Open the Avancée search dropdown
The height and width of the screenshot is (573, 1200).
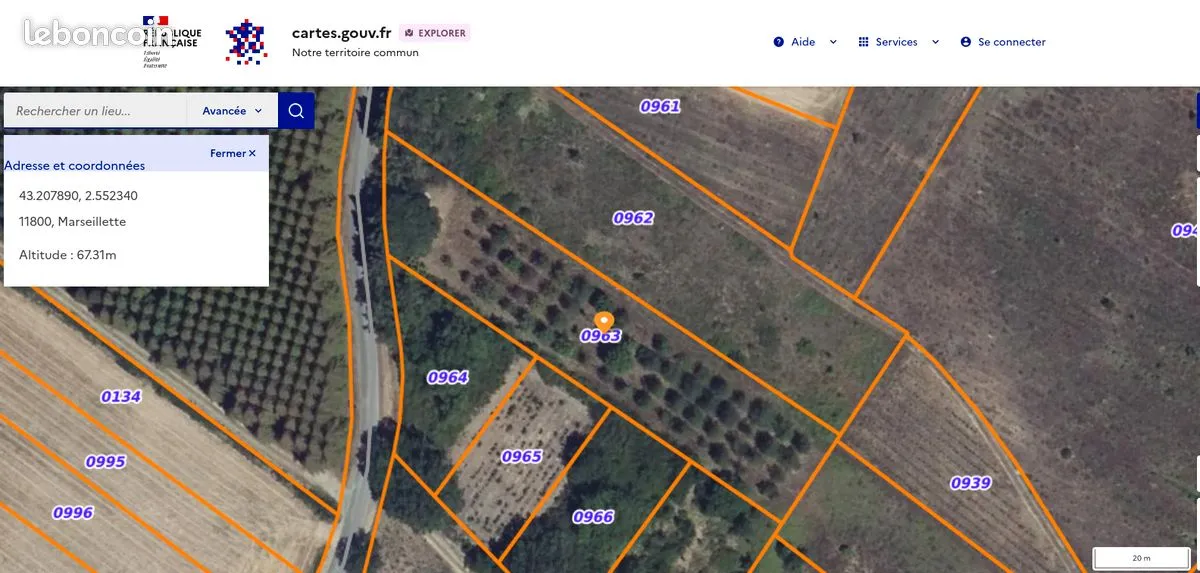click(x=232, y=111)
